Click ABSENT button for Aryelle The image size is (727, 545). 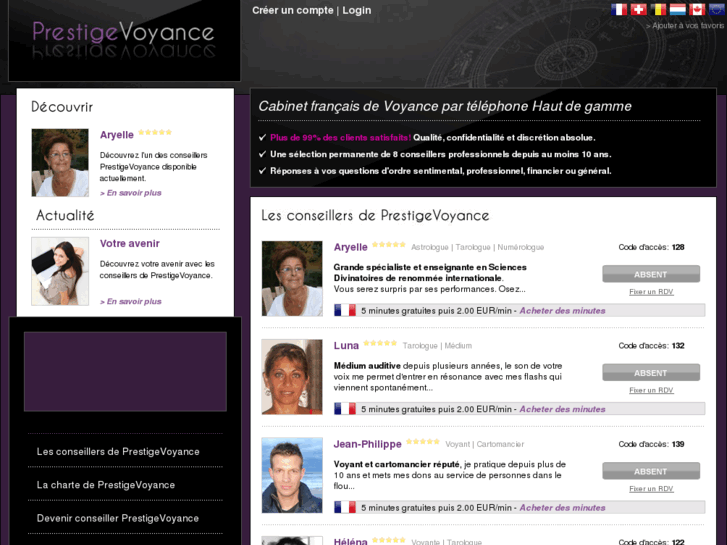651,274
